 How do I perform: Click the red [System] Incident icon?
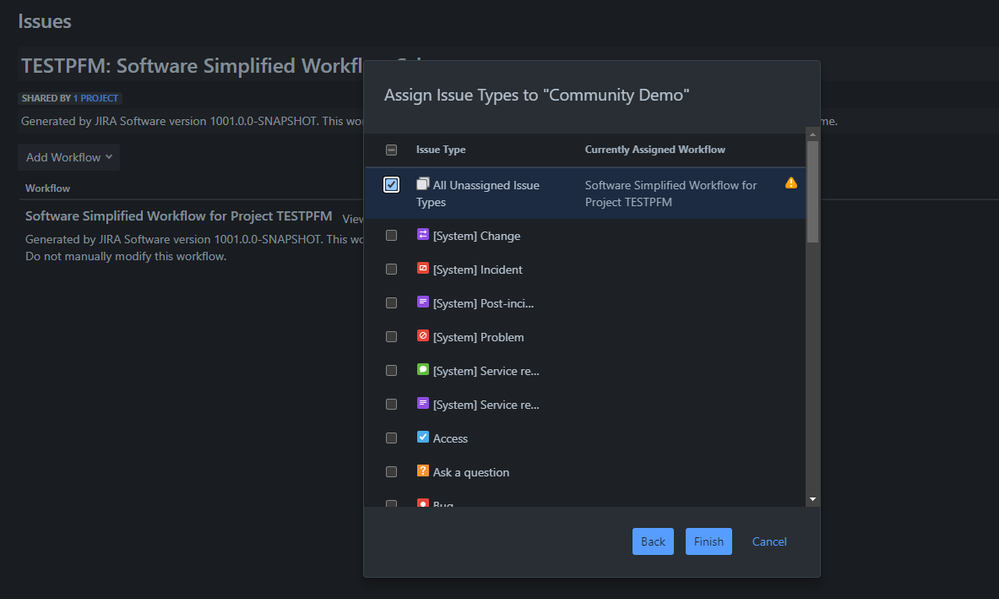(421, 269)
